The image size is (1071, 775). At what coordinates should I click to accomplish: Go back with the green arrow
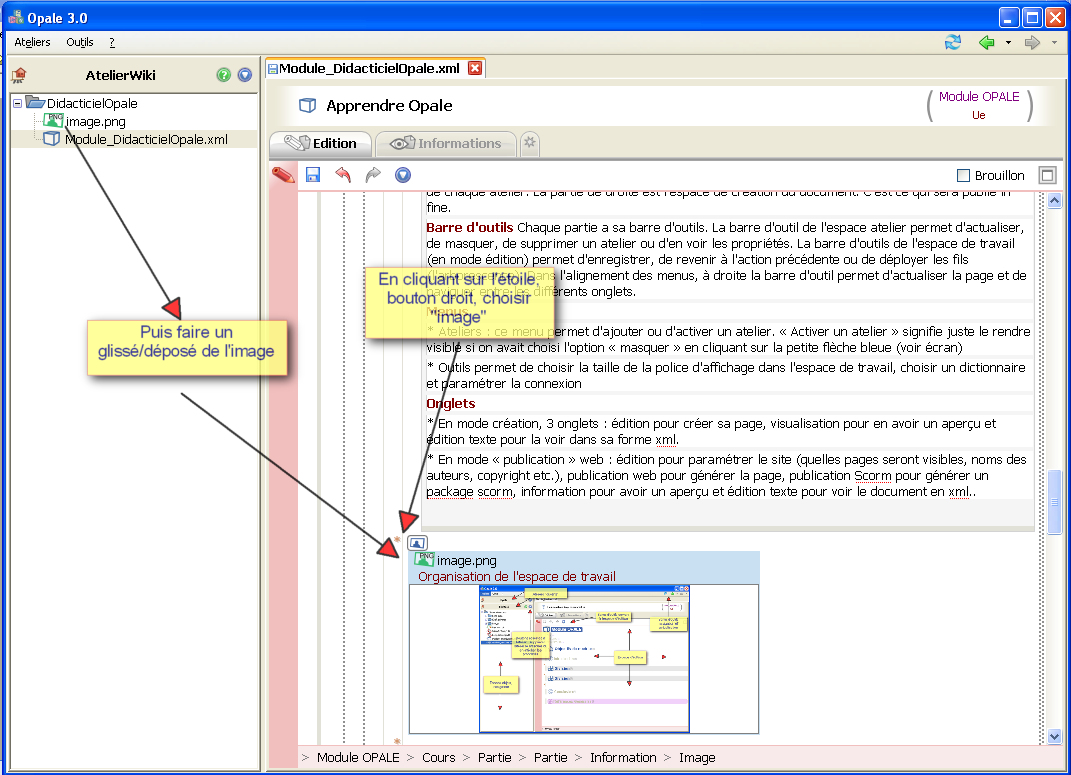(986, 42)
